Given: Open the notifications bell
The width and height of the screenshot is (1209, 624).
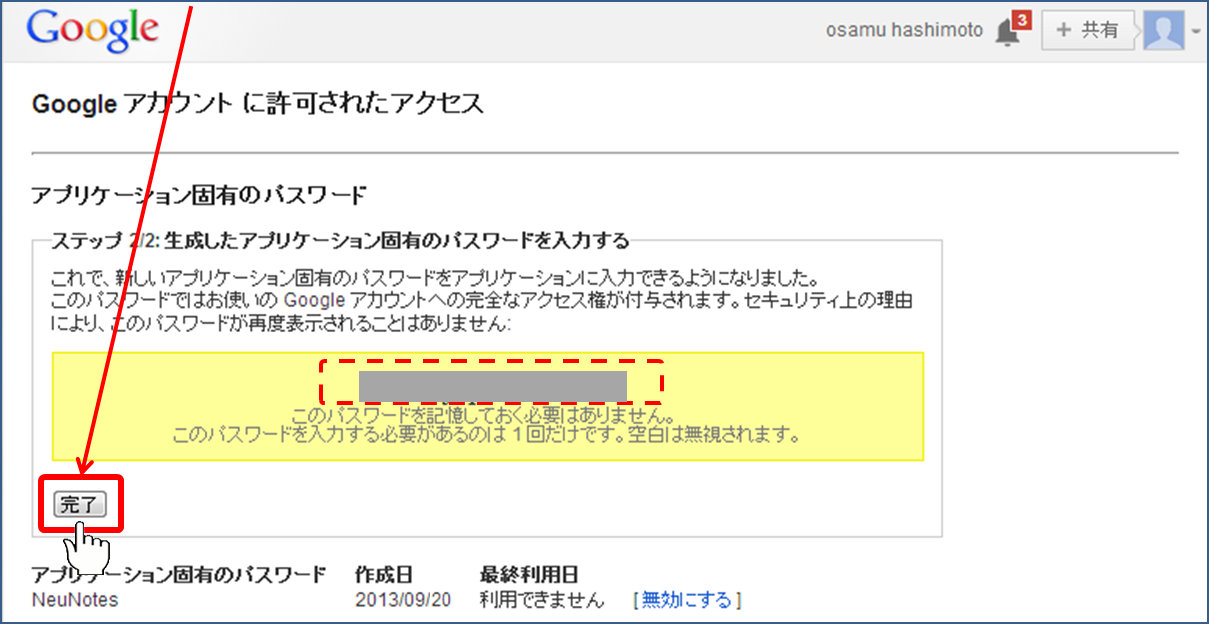Looking at the screenshot, I should tap(1007, 33).
